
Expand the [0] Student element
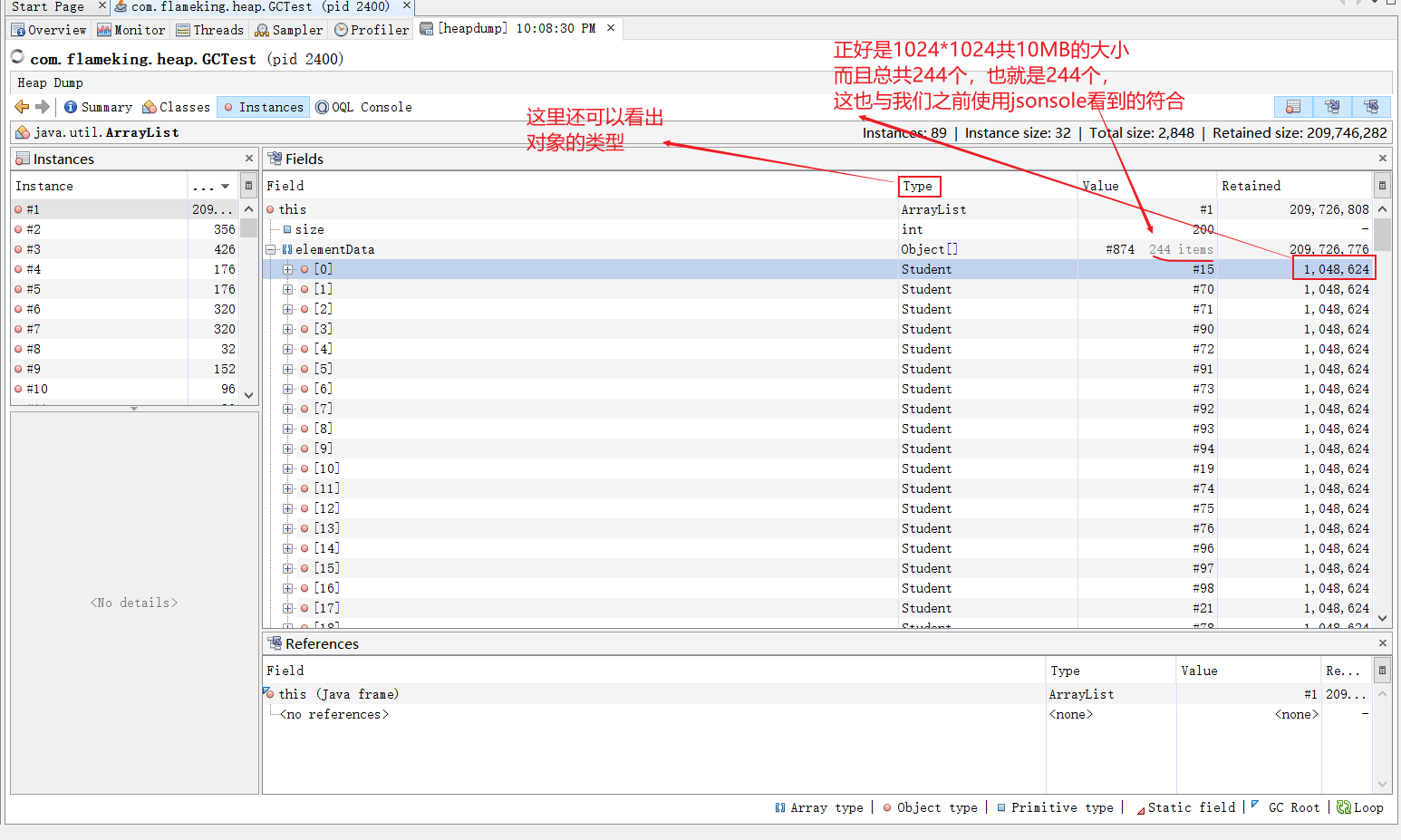click(x=287, y=269)
